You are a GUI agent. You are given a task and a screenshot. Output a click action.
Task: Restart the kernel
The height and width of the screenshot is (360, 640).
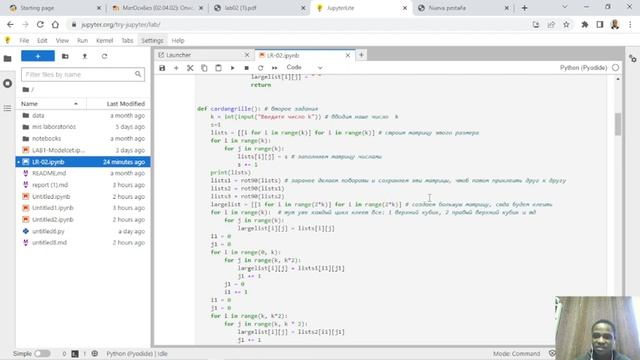pos(260,68)
